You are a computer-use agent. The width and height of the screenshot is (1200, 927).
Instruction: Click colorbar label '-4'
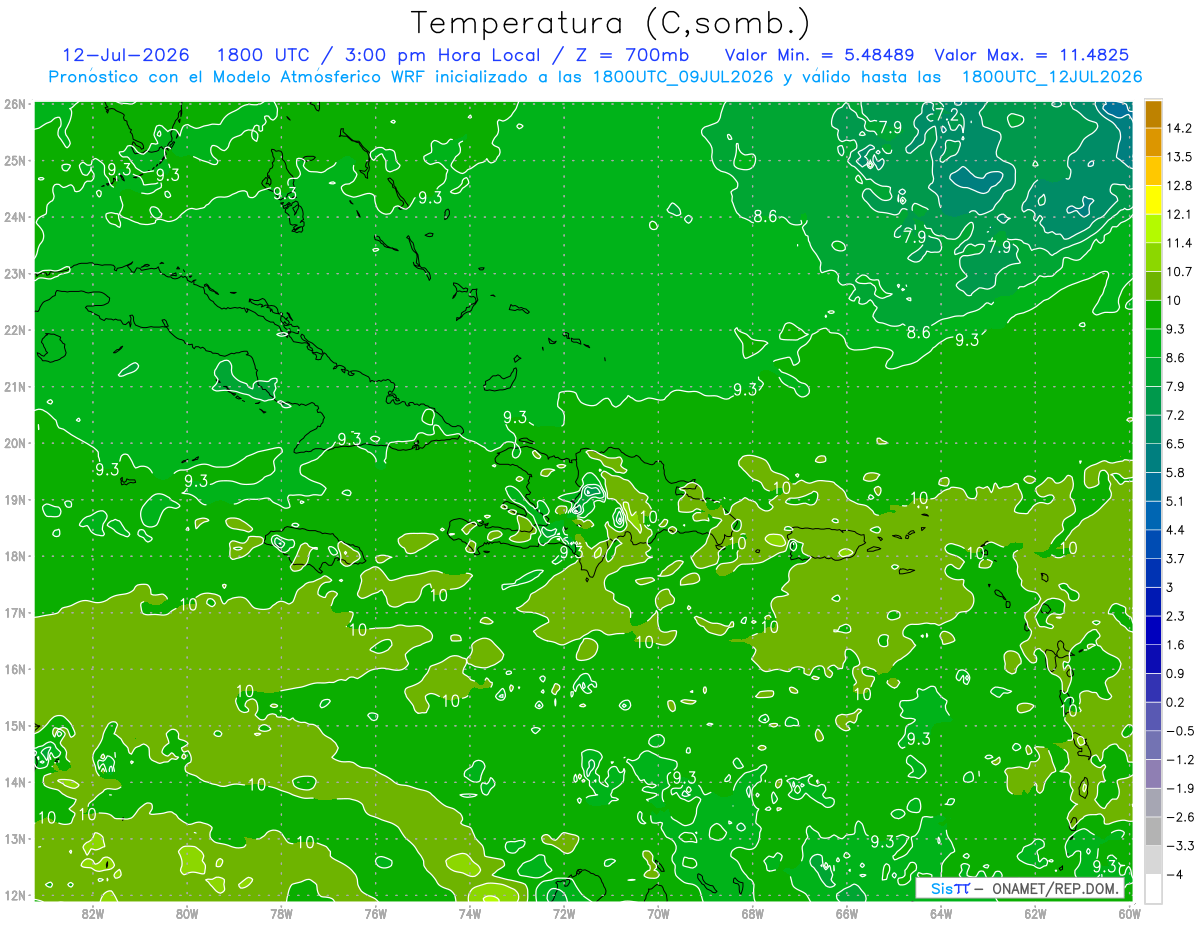[x=1176, y=874]
